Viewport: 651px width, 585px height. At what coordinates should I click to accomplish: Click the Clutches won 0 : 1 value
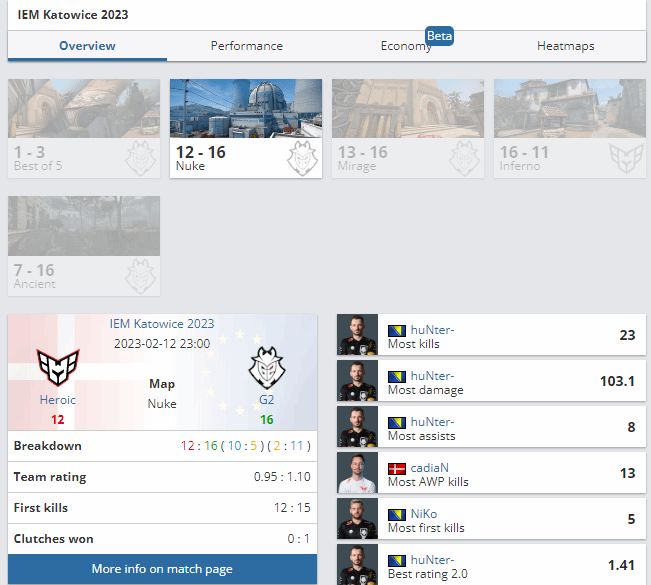coord(299,539)
